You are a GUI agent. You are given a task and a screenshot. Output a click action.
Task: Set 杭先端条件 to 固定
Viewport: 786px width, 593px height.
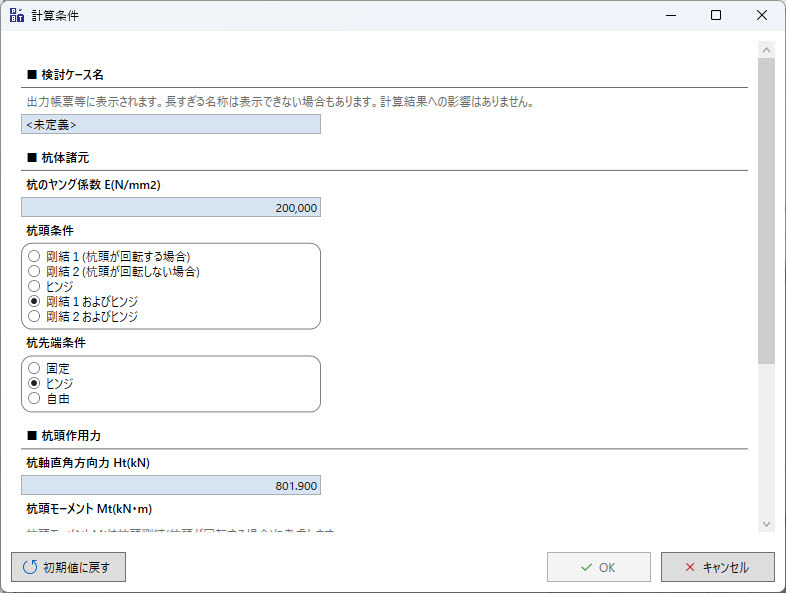35,368
